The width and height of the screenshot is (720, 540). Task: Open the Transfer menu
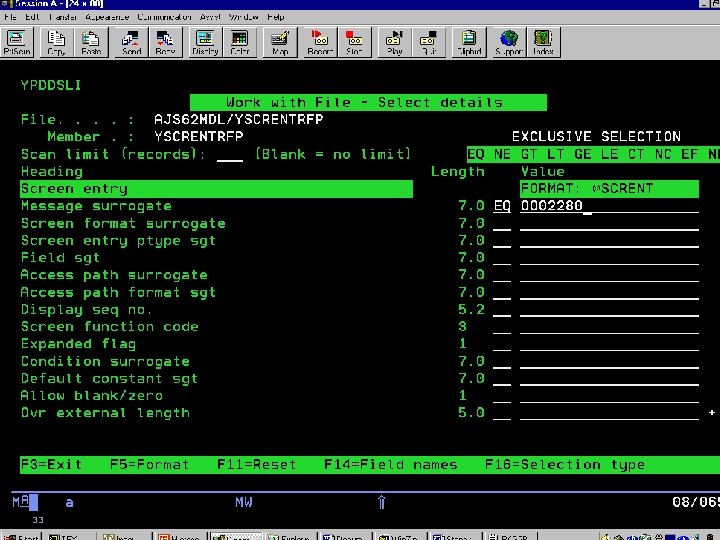(63, 17)
